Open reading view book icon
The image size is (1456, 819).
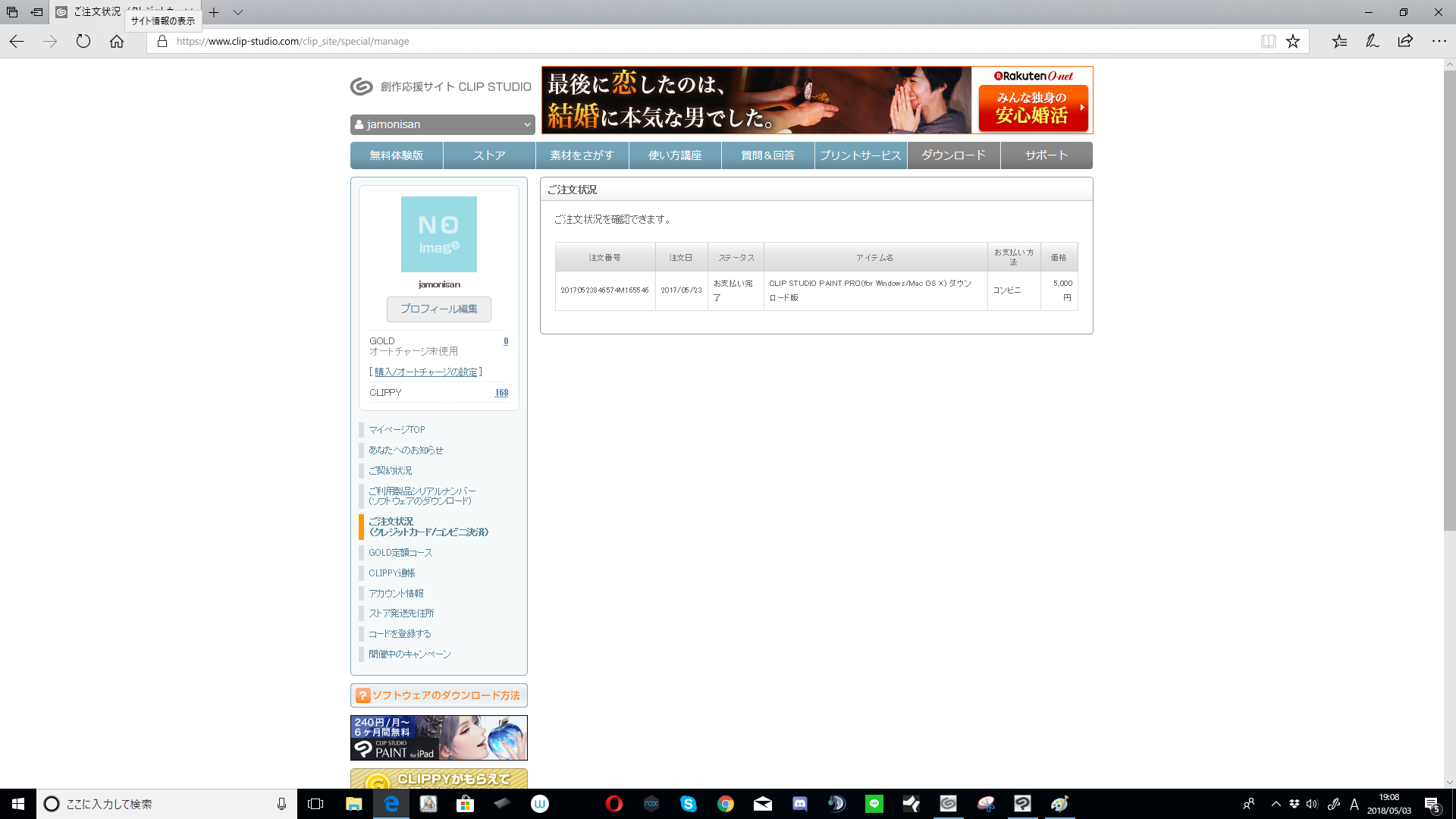(1268, 42)
